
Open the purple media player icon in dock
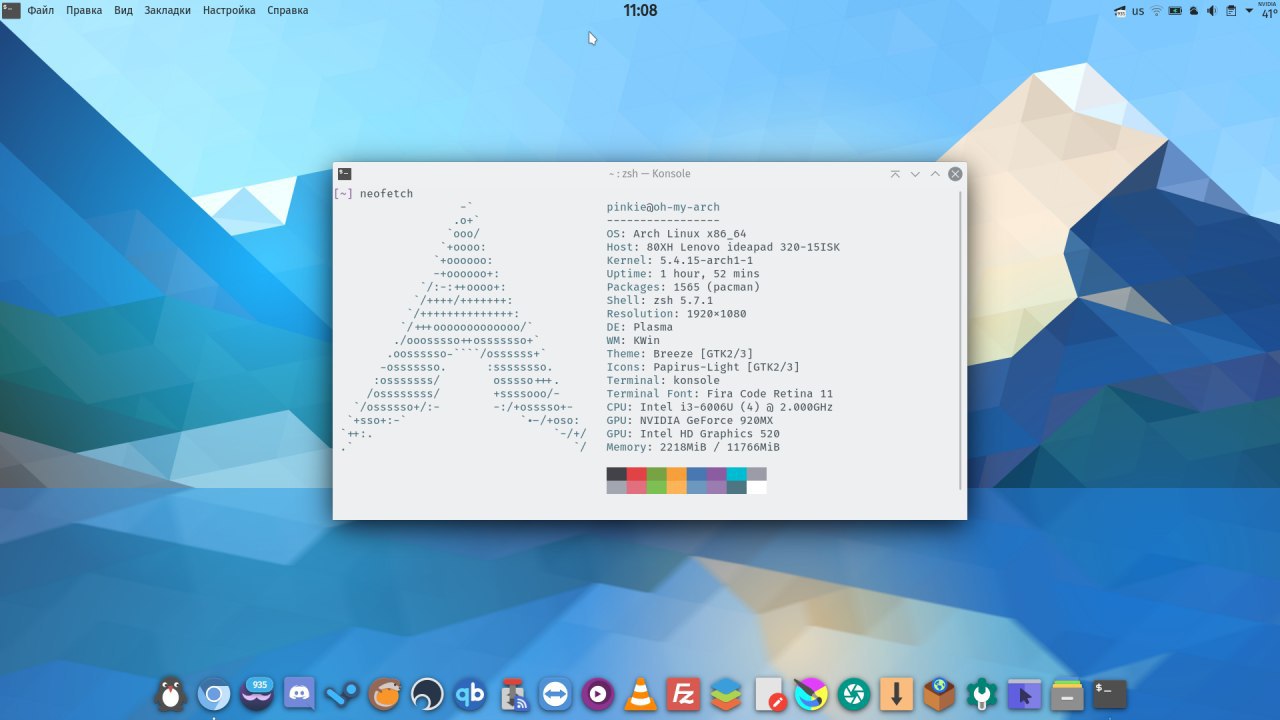(x=598, y=693)
